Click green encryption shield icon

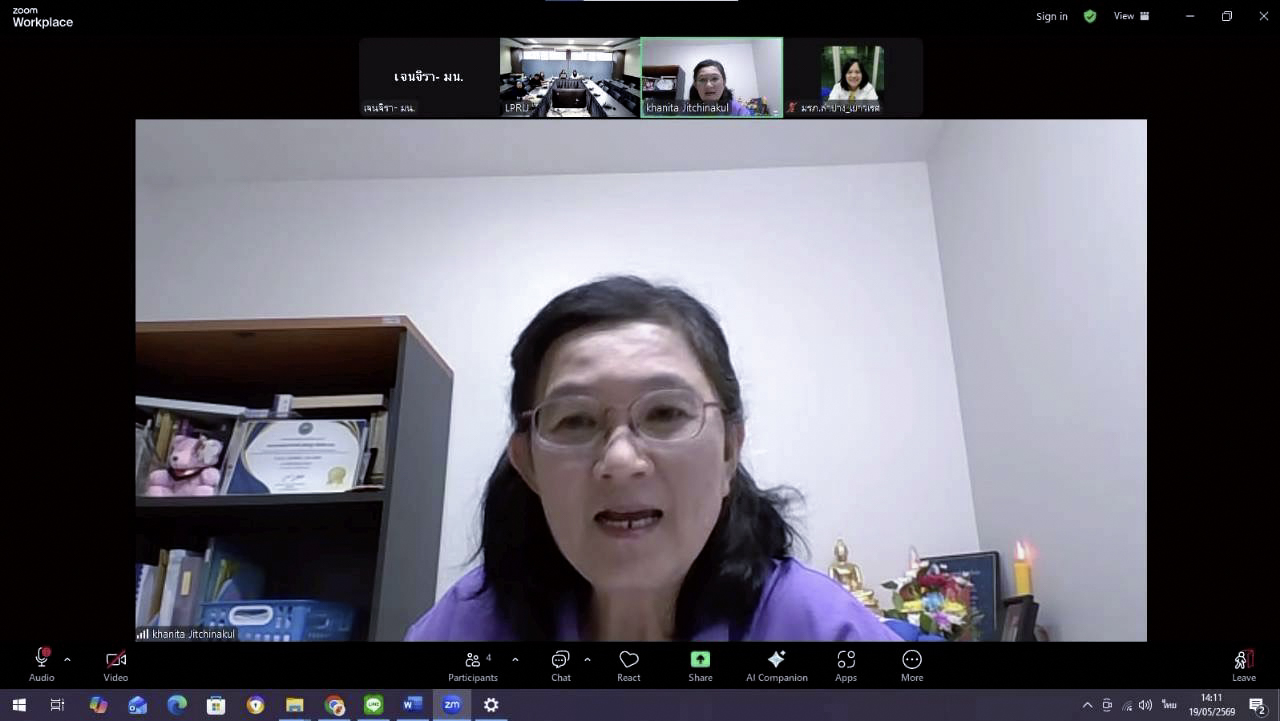(x=1090, y=16)
